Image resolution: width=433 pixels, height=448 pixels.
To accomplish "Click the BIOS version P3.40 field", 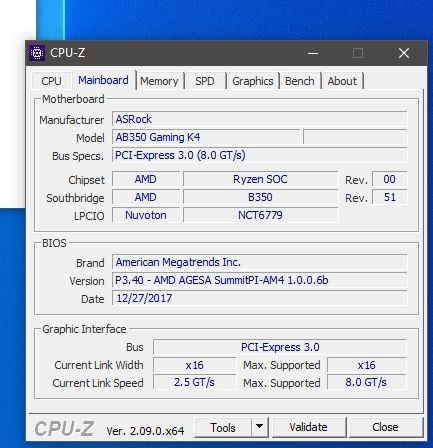I will pos(259,280).
